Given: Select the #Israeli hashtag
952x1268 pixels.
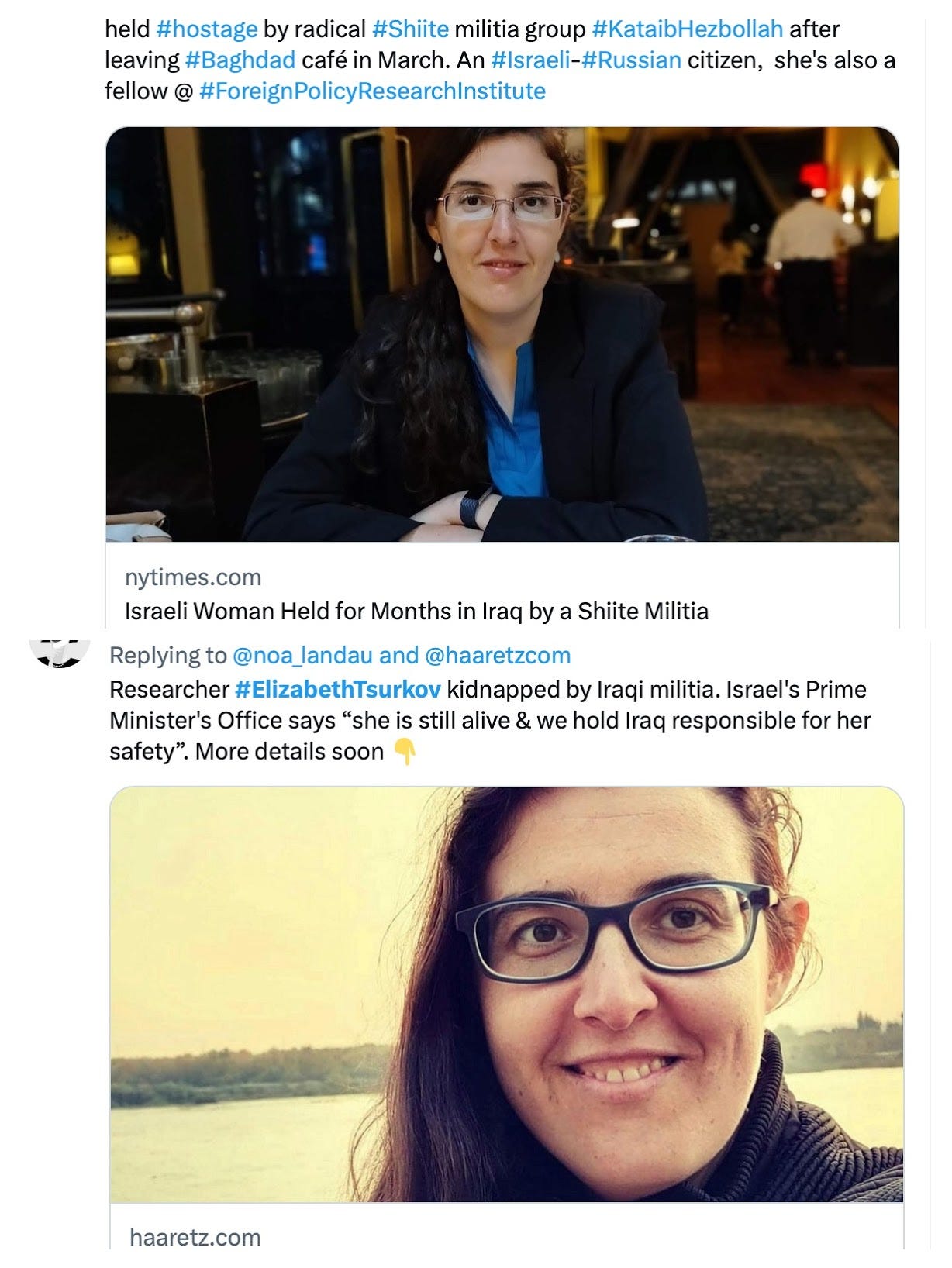Looking at the screenshot, I should (x=530, y=60).
